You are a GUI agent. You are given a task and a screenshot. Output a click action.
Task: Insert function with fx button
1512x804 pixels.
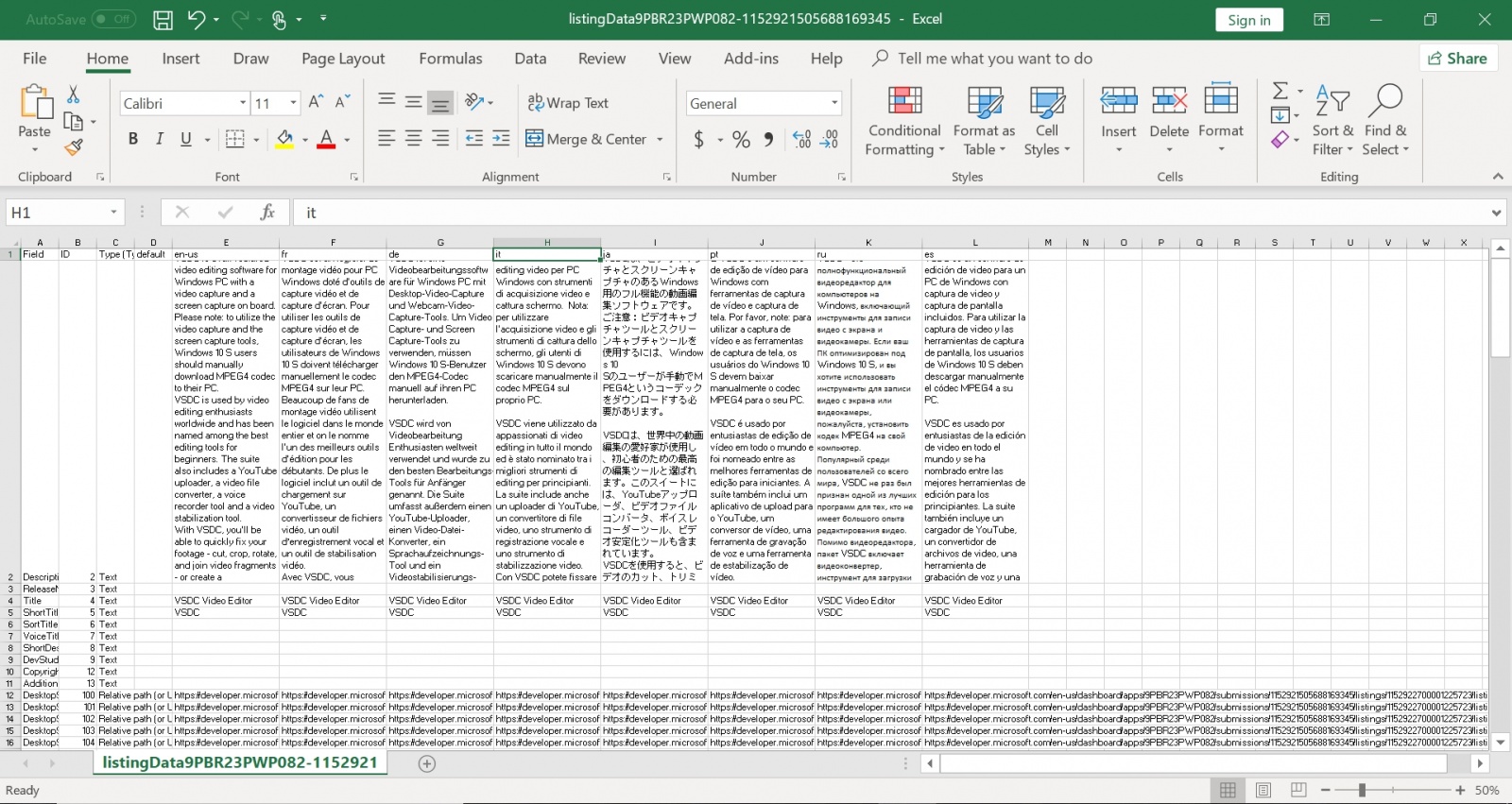tap(267, 213)
